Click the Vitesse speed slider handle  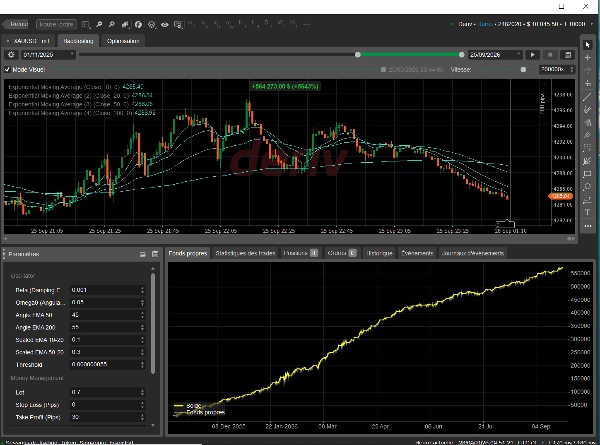click(x=523, y=69)
